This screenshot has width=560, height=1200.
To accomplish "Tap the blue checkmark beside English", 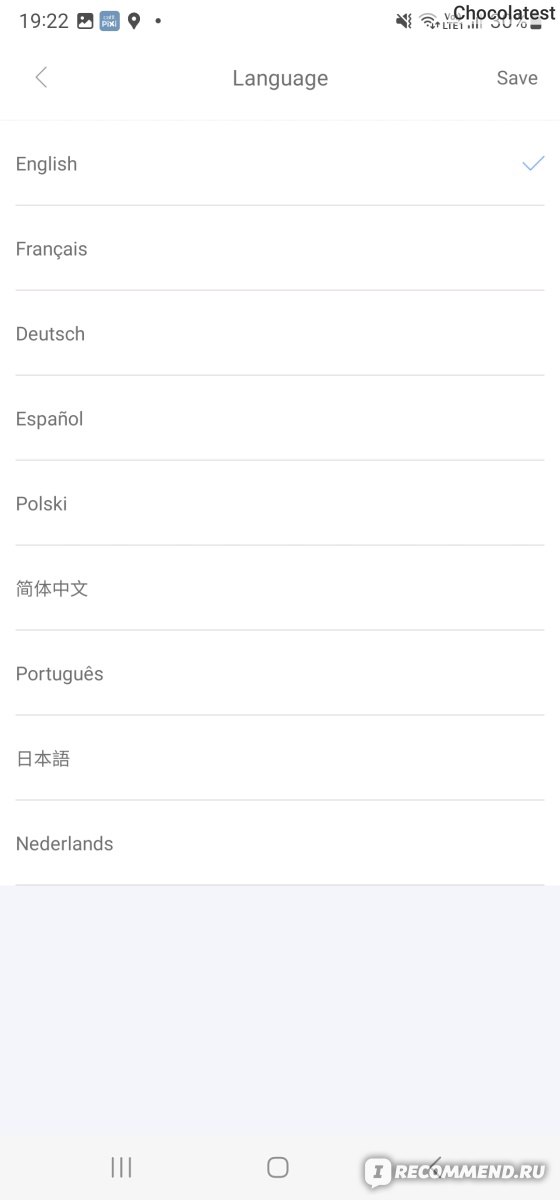I will click(x=533, y=163).
